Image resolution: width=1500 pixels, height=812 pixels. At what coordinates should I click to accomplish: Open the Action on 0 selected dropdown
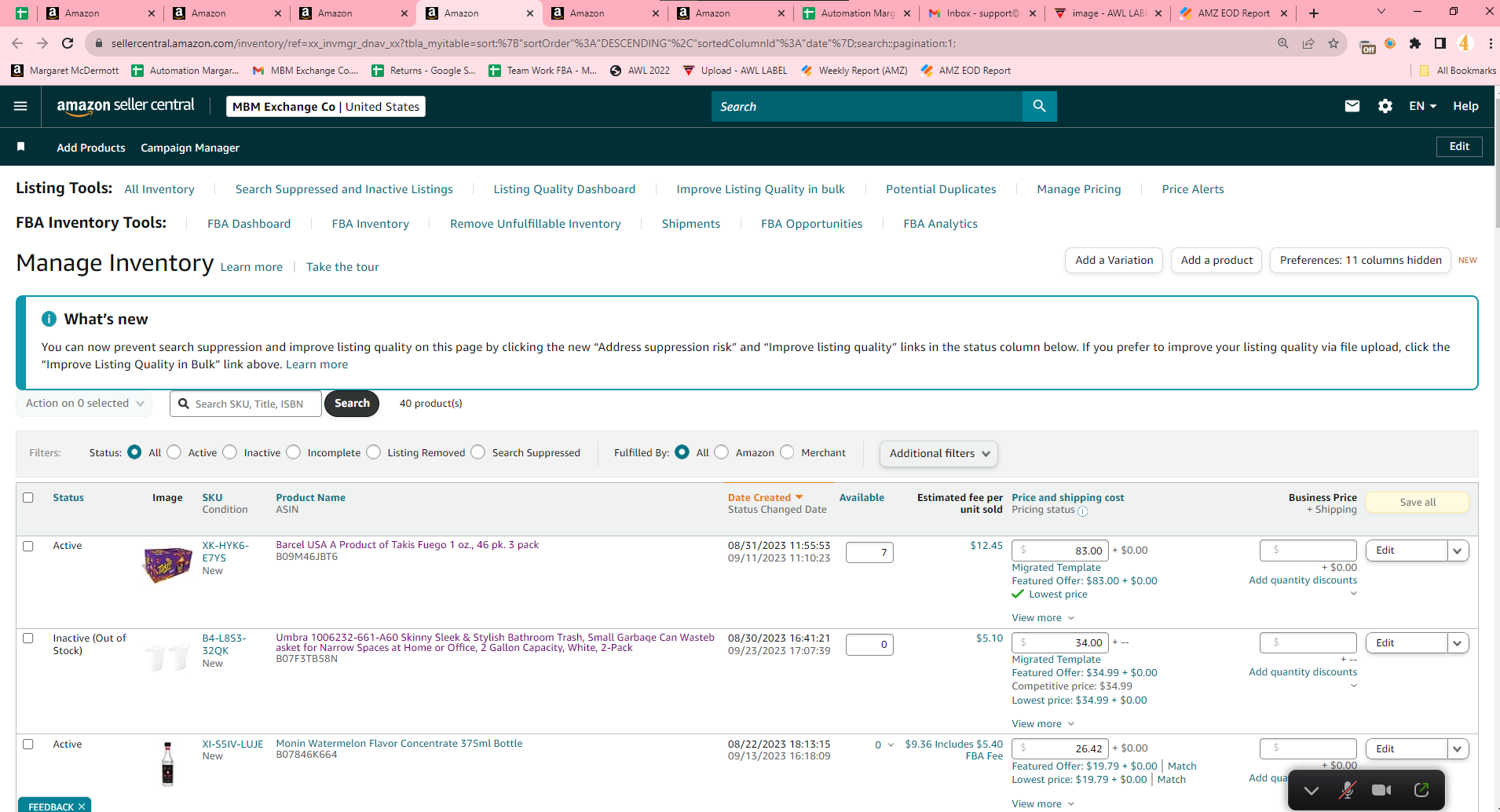coord(85,404)
